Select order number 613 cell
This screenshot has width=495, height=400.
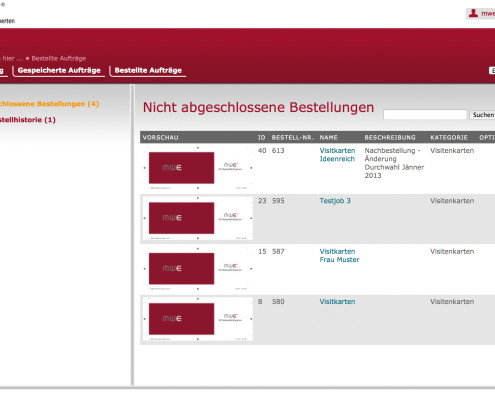pos(278,151)
